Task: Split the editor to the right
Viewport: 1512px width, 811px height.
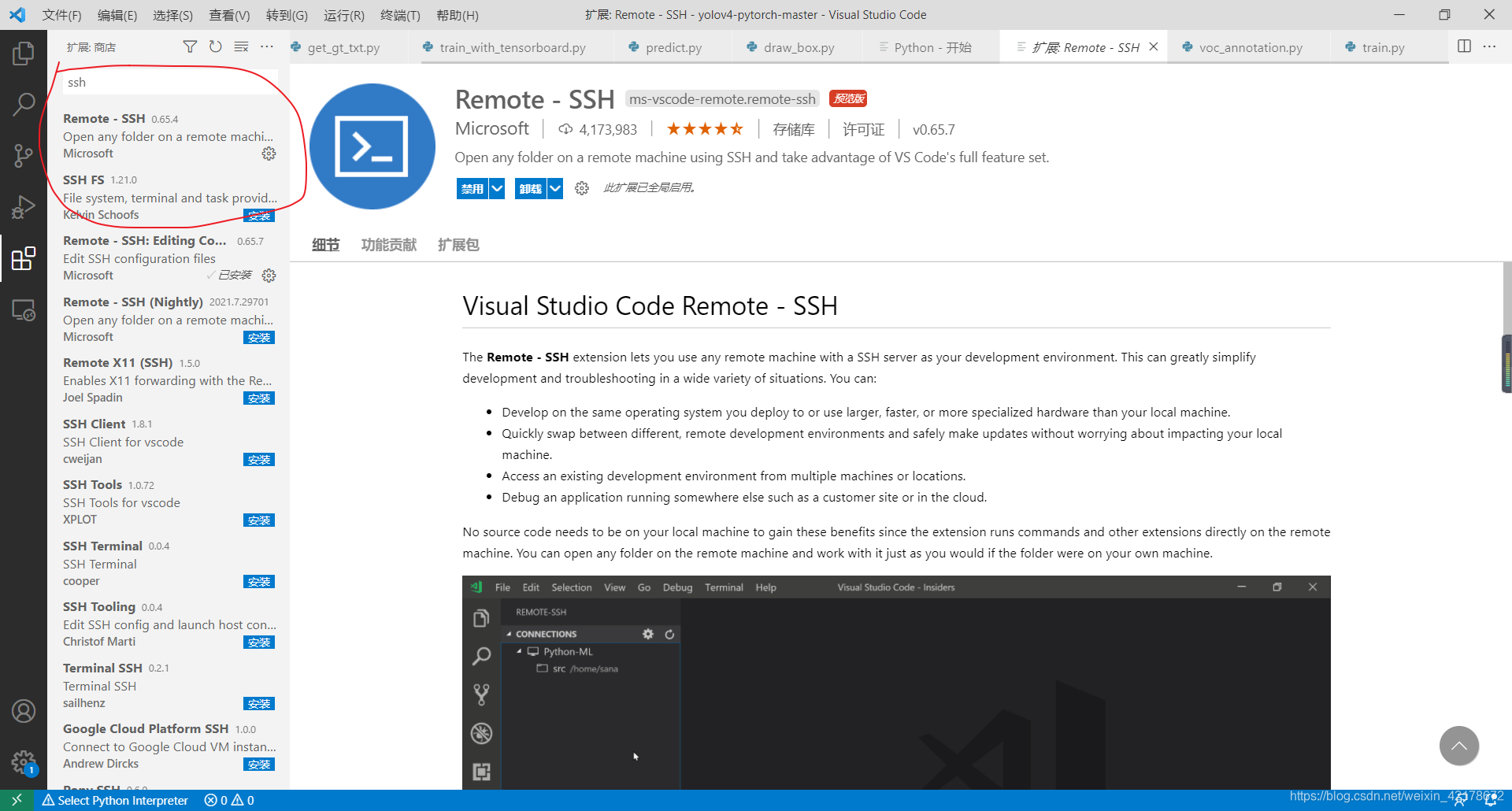Action: pos(1464,46)
